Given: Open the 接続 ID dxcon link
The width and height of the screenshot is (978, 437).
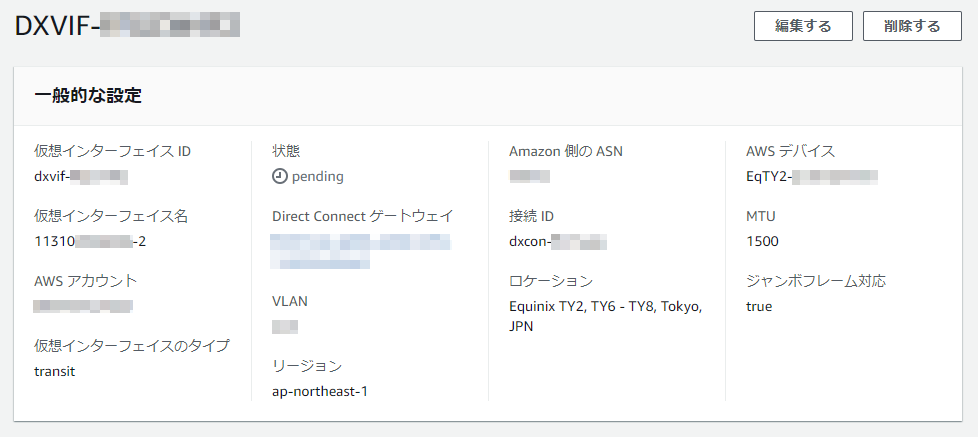Looking at the screenshot, I should [558, 241].
